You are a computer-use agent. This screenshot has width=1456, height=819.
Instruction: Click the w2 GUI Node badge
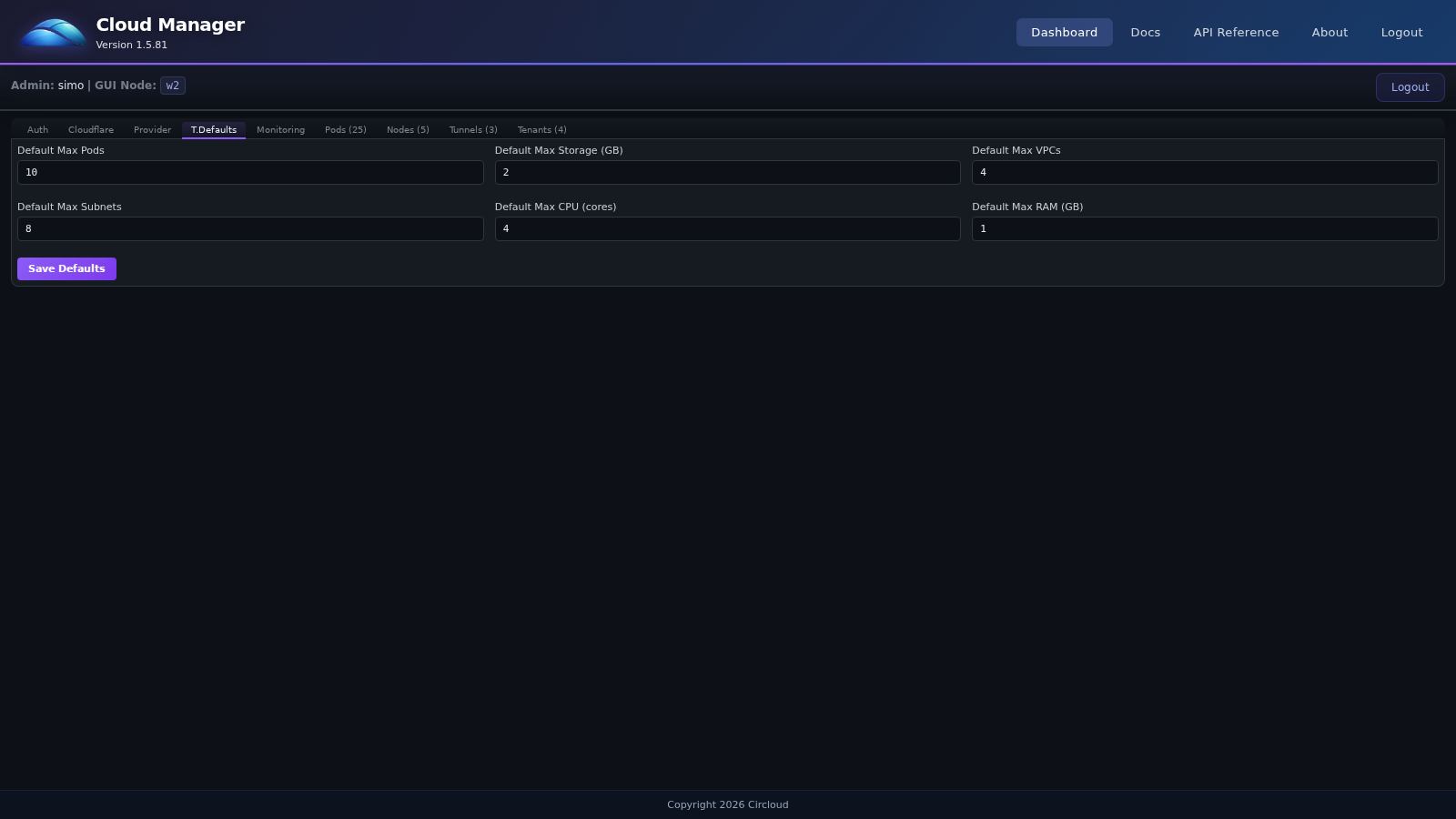click(x=172, y=85)
